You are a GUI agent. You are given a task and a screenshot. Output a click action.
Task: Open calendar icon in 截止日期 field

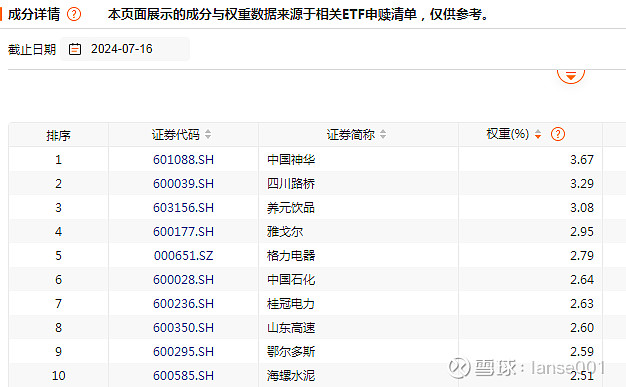click(75, 49)
